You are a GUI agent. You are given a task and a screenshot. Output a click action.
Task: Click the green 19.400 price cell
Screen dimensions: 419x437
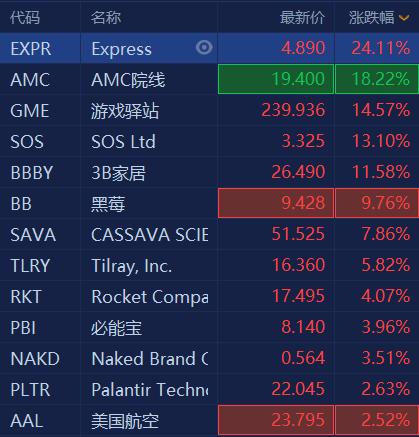coord(276,79)
